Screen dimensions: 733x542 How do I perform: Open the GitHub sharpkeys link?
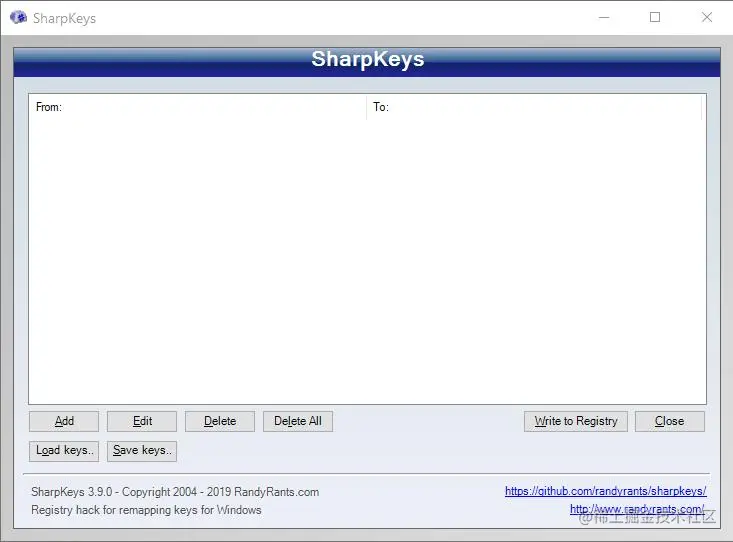(605, 491)
